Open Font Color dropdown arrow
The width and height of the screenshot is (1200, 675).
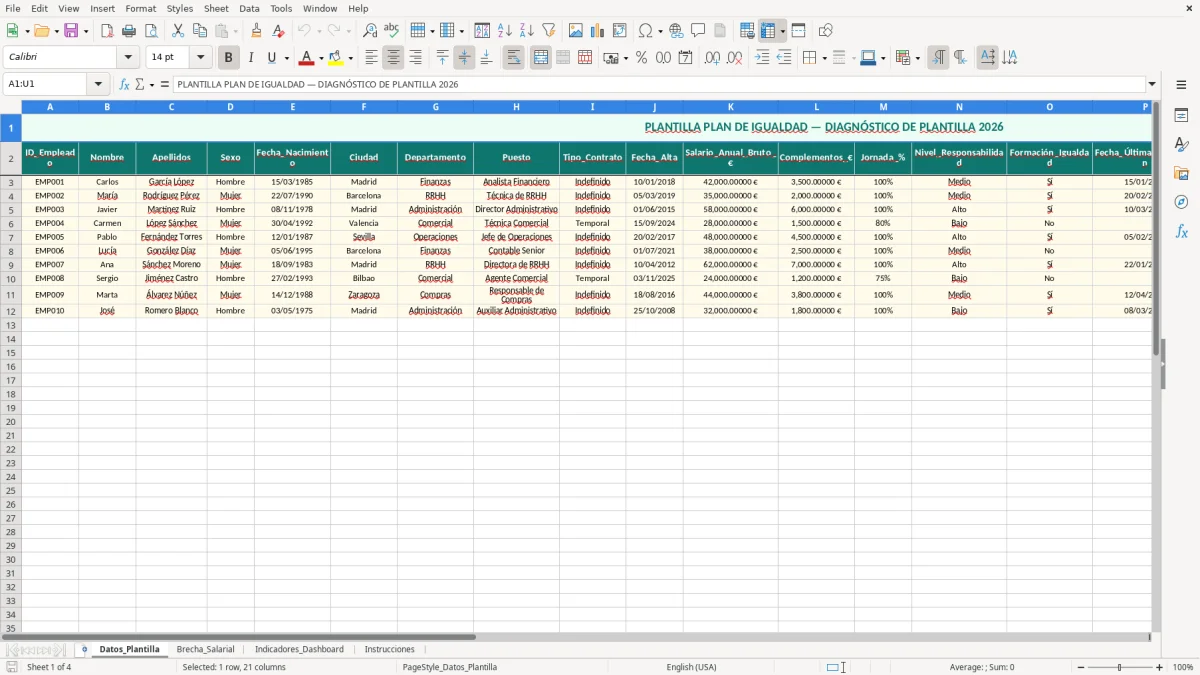tap(321, 58)
